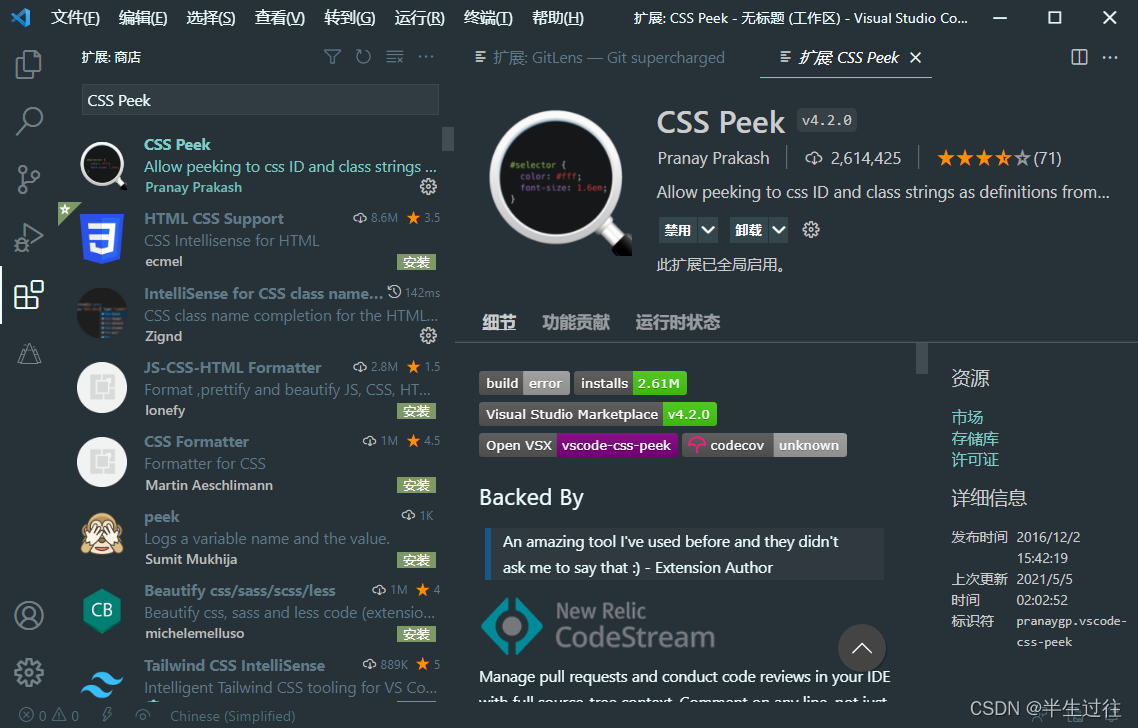Viewport: 1138px width, 728px height.
Task: Open the 查看(V) menu
Action: click(x=279, y=17)
